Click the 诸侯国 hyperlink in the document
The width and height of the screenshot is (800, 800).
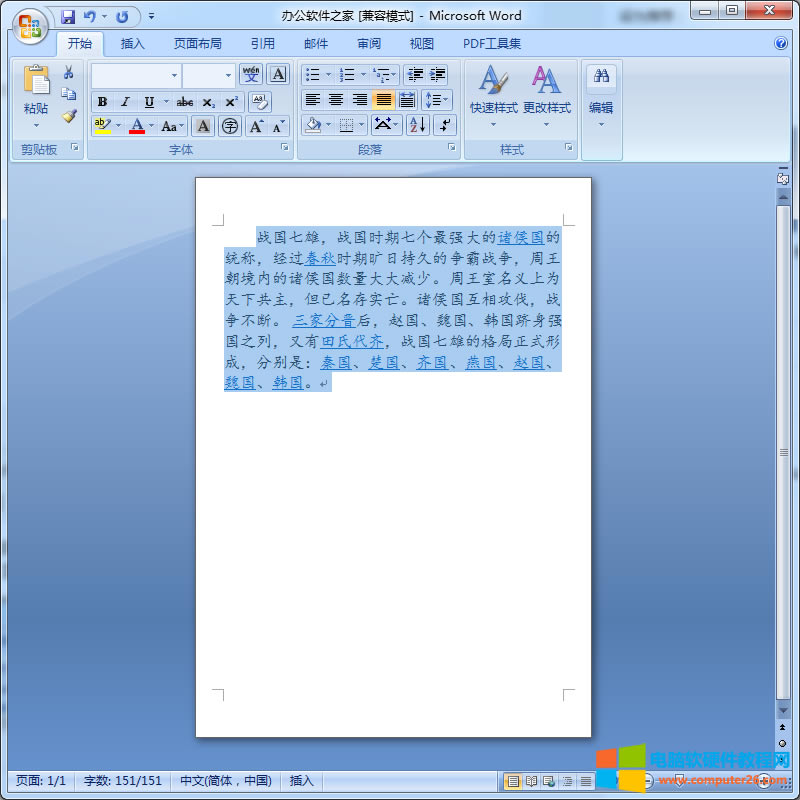(521, 238)
